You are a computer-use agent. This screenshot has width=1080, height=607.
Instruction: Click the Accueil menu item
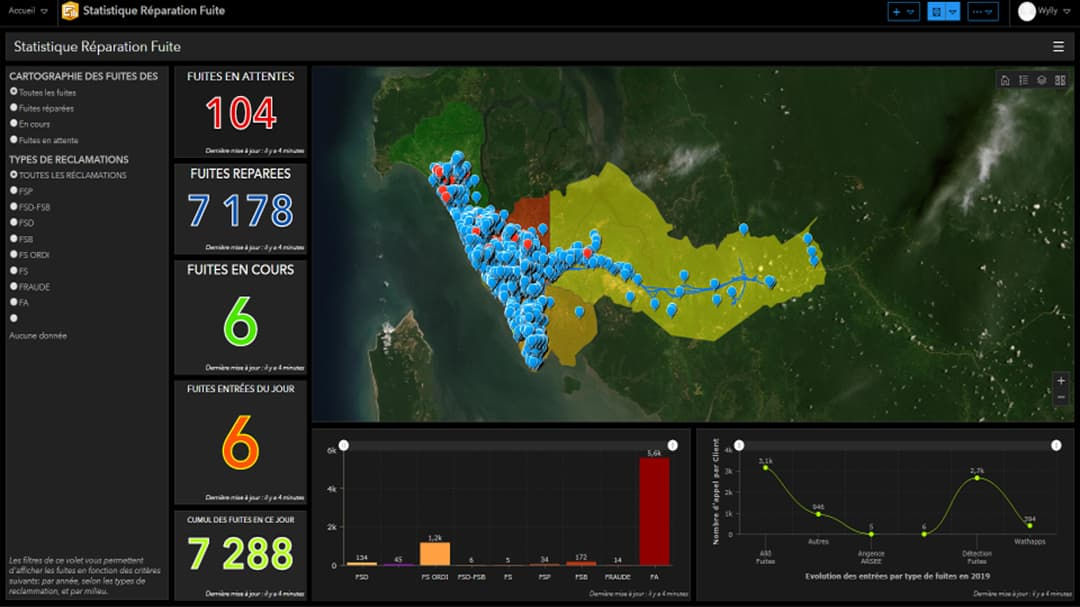tap(20, 11)
